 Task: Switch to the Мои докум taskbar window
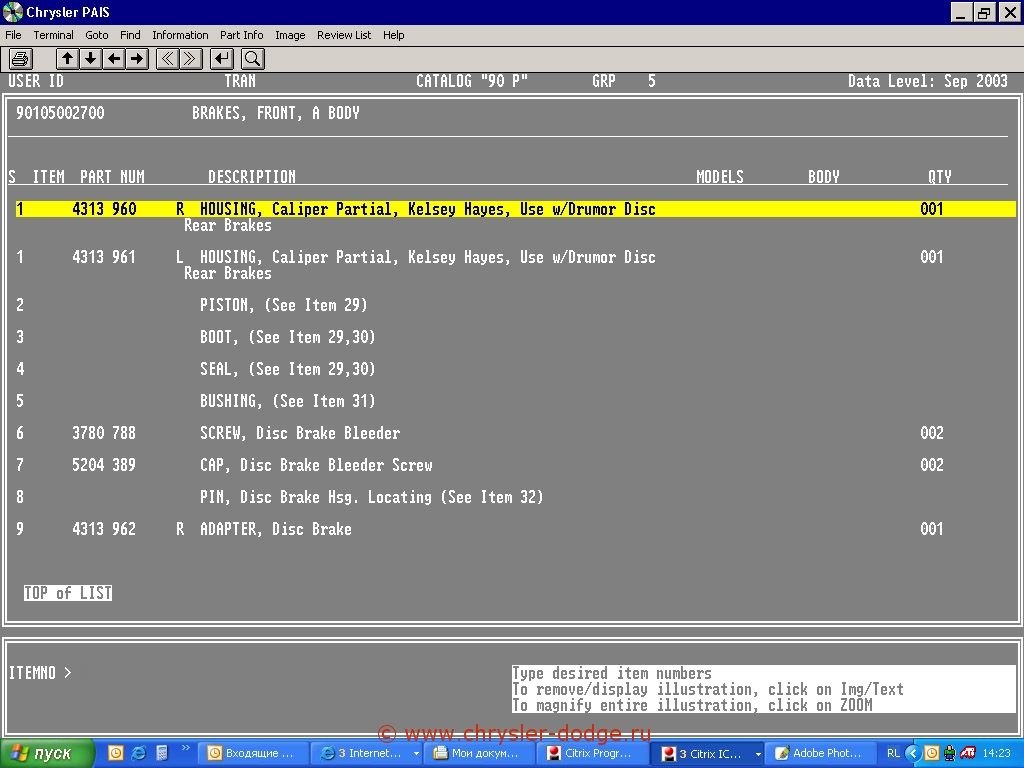coord(478,754)
